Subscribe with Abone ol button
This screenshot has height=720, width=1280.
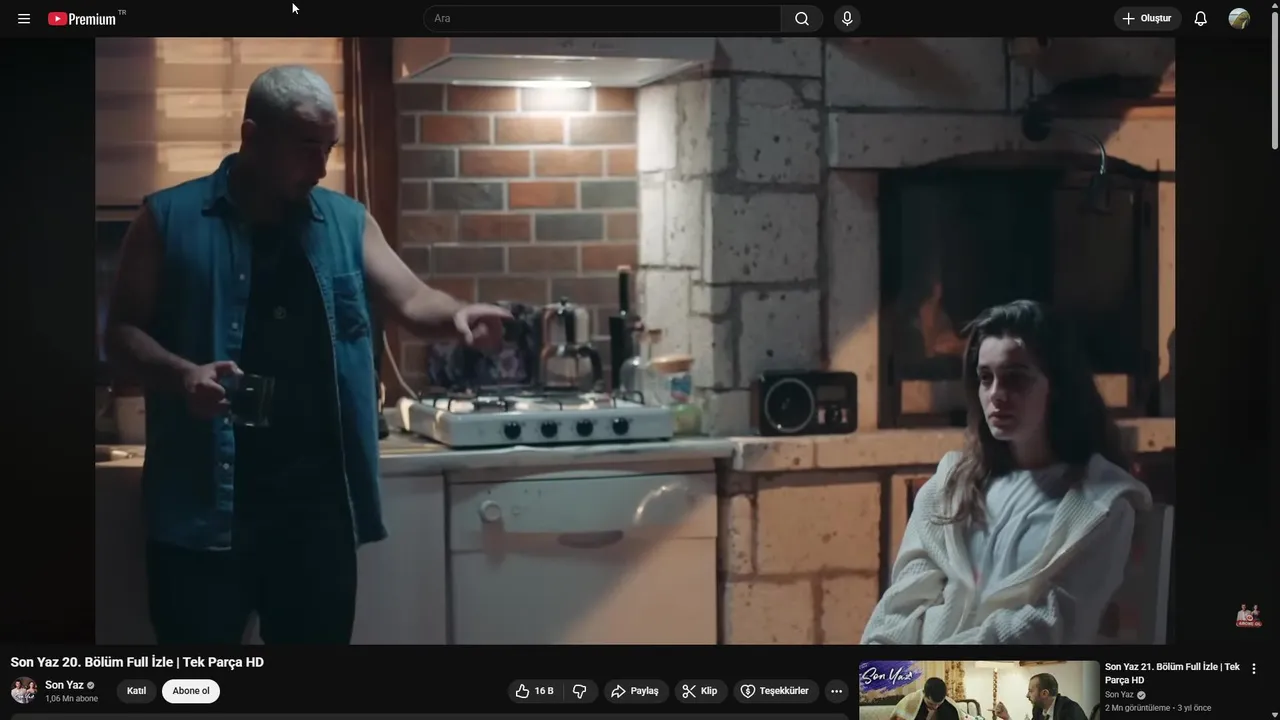(191, 691)
